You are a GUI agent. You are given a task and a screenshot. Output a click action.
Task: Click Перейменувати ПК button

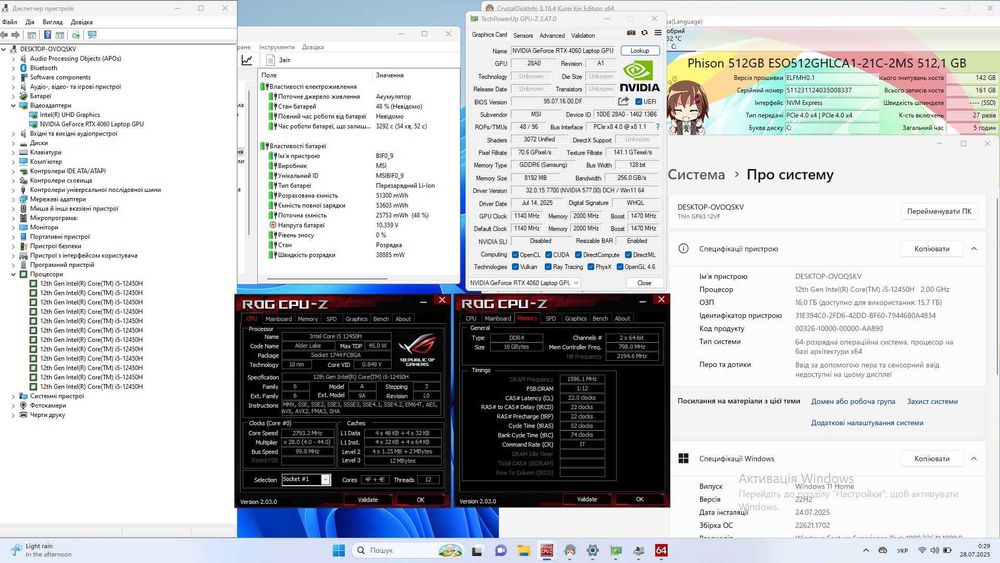click(x=939, y=211)
